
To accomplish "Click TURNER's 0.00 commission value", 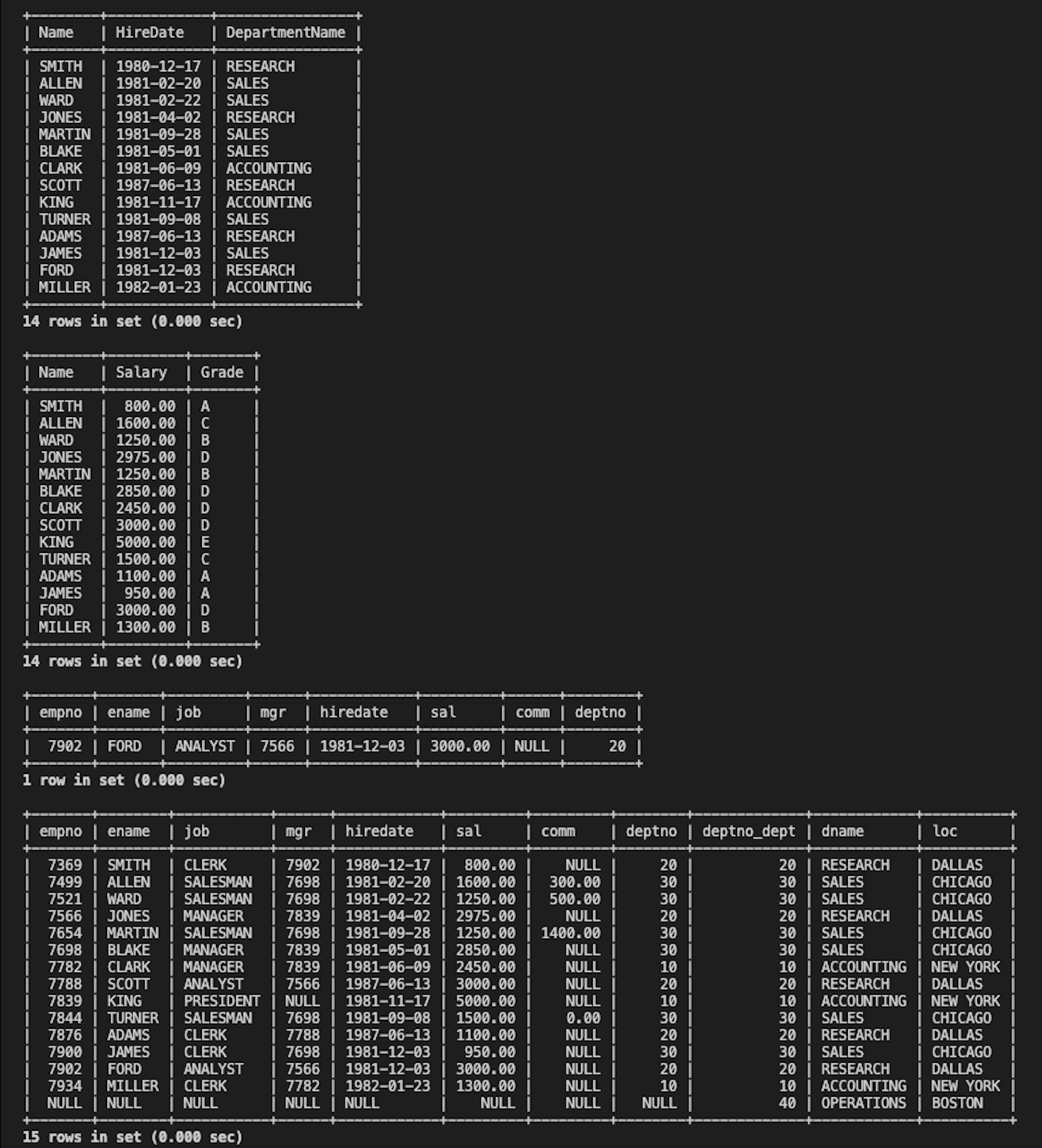I will pos(583,1018).
